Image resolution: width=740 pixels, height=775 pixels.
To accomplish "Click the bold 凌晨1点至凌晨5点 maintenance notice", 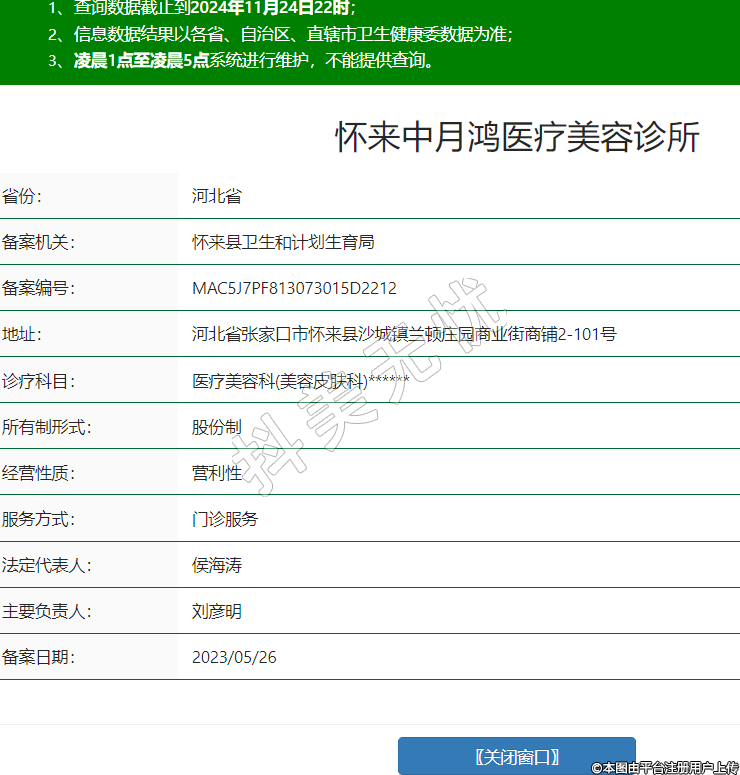I will pyautogui.click(x=141, y=60).
